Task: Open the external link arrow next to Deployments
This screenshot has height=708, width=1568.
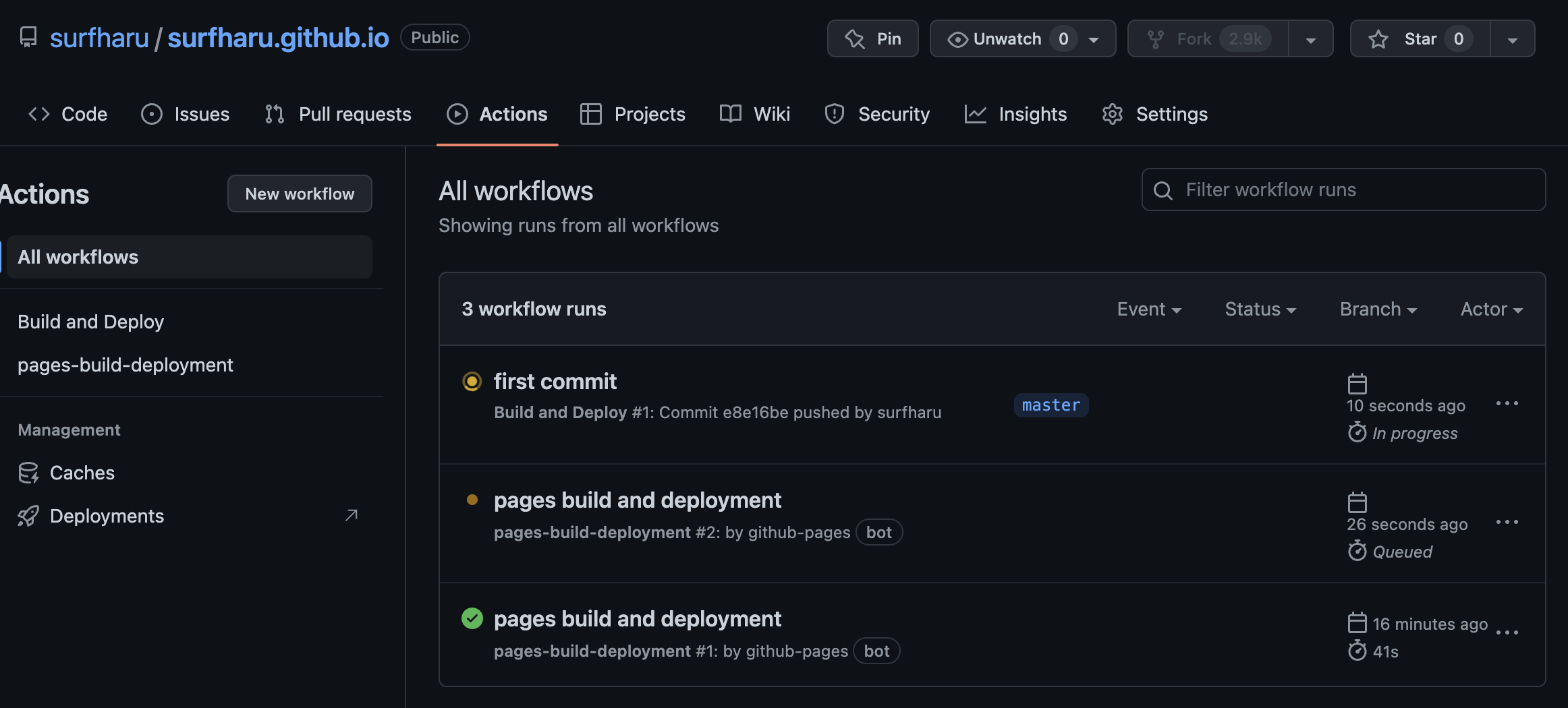Action: (x=351, y=516)
